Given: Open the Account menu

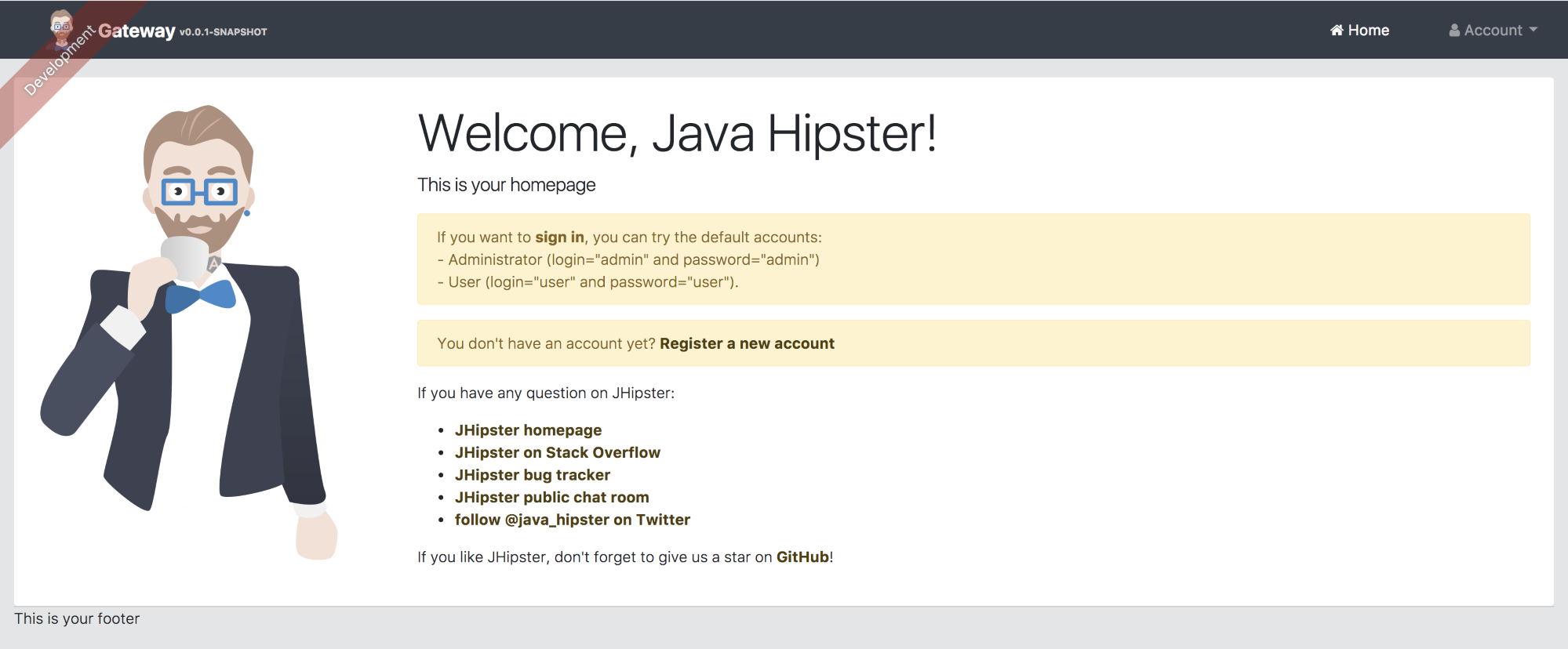Looking at the screenshot, I should (1493, 31).
